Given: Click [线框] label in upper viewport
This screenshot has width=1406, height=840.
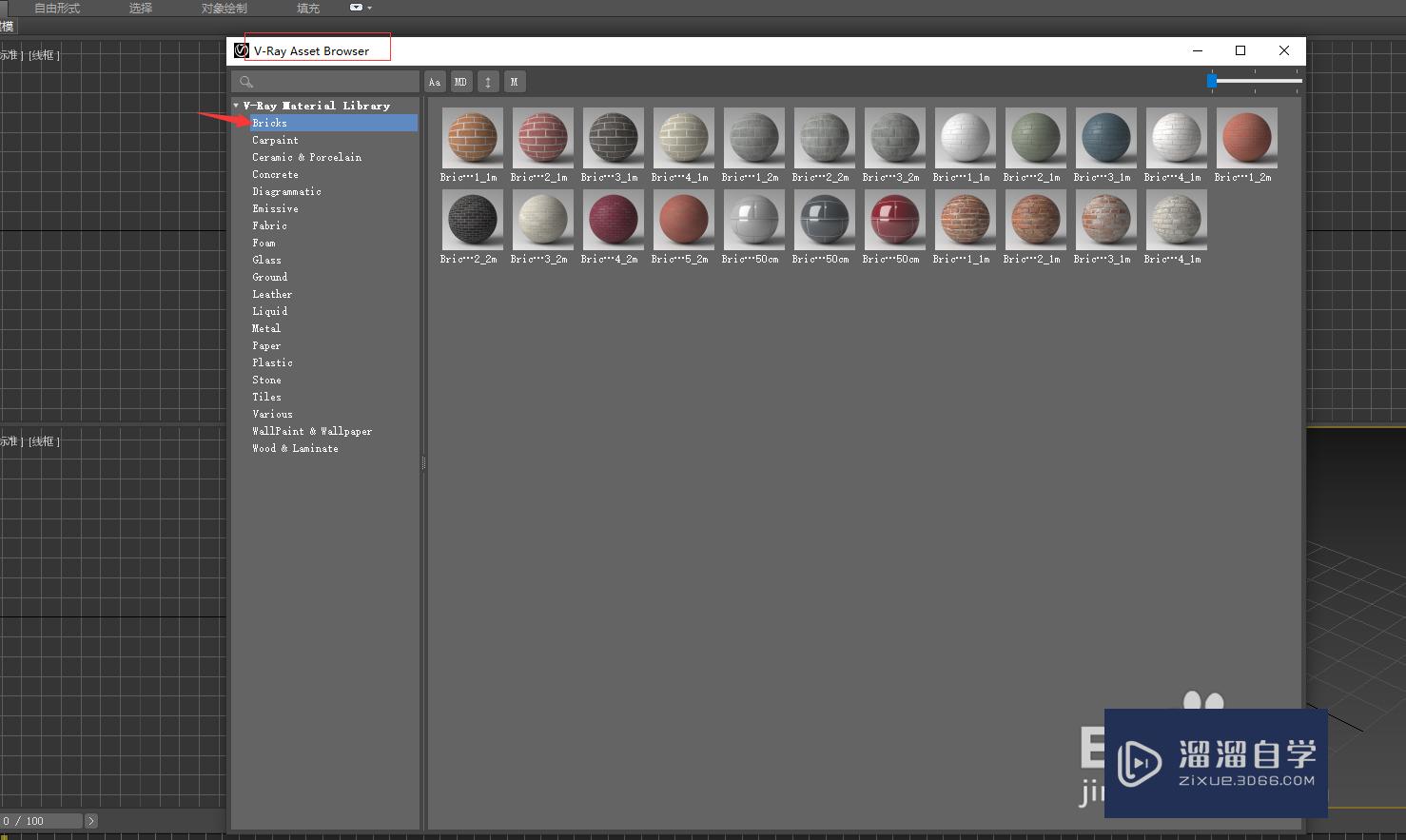Looking at the screenshot, I should [44, 55].
